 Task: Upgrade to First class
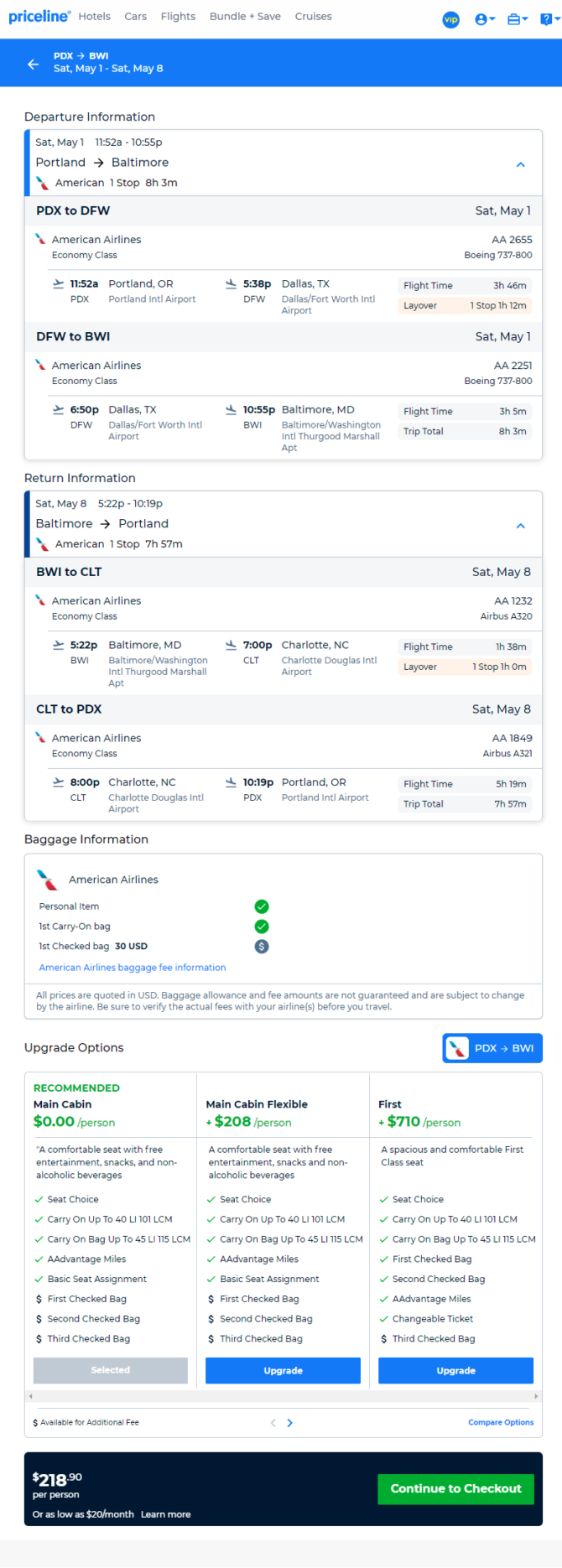455,1370
